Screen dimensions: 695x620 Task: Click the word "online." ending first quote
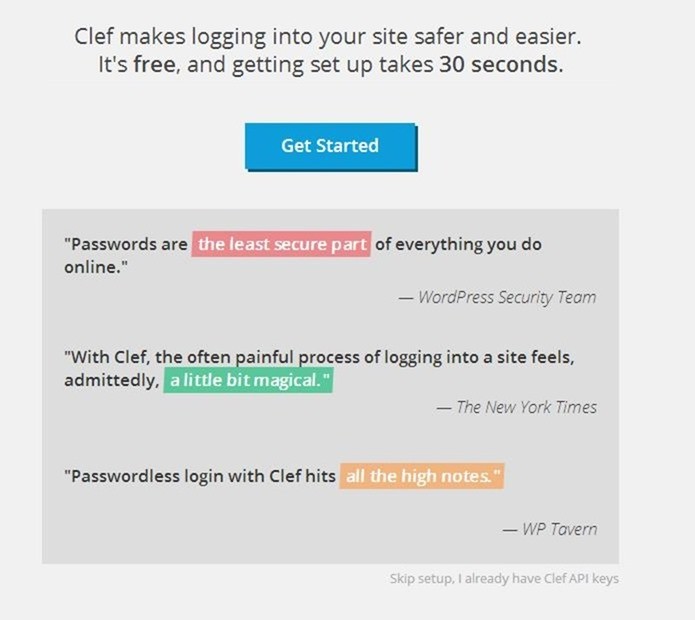click(x=96, y=267)
